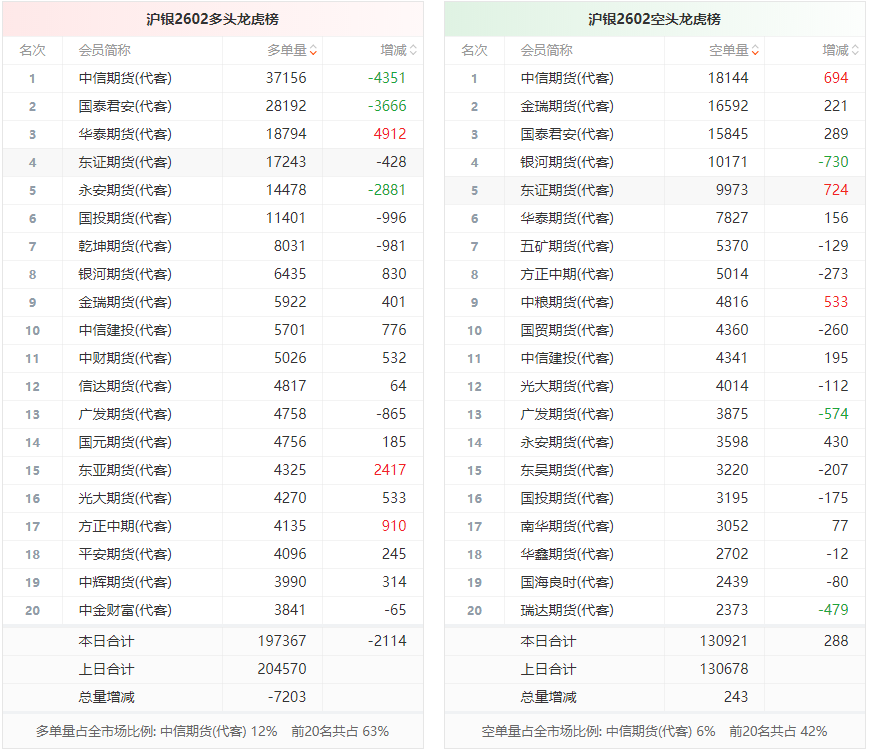The height and width of the screenshot is (754, 871).
Task: Click red change value 694
Action: [836, 78]
